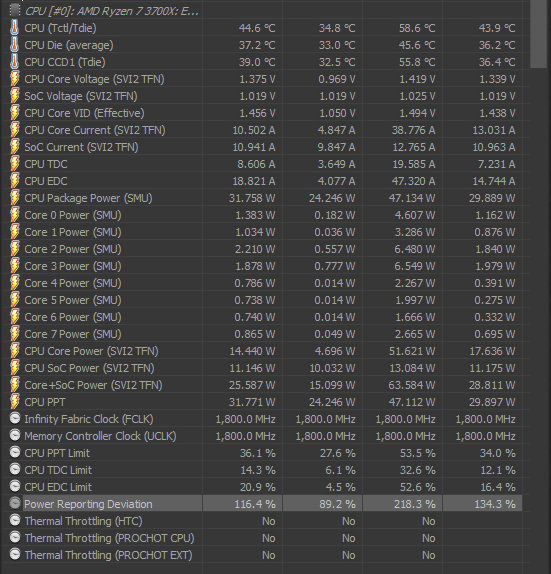Click the 218.3 % maximum deviation value

tap(415, 504)
